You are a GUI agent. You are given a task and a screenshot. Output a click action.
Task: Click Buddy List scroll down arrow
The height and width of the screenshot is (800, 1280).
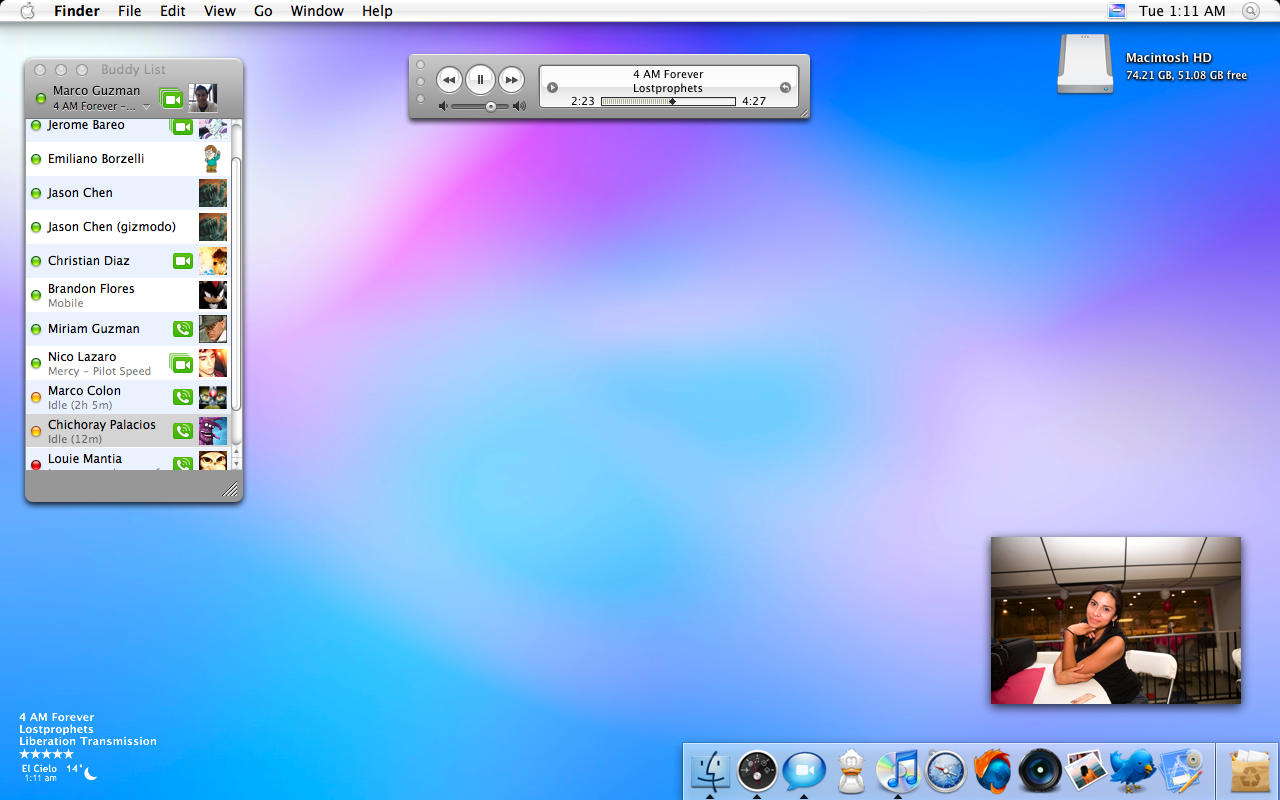(236, 464)
